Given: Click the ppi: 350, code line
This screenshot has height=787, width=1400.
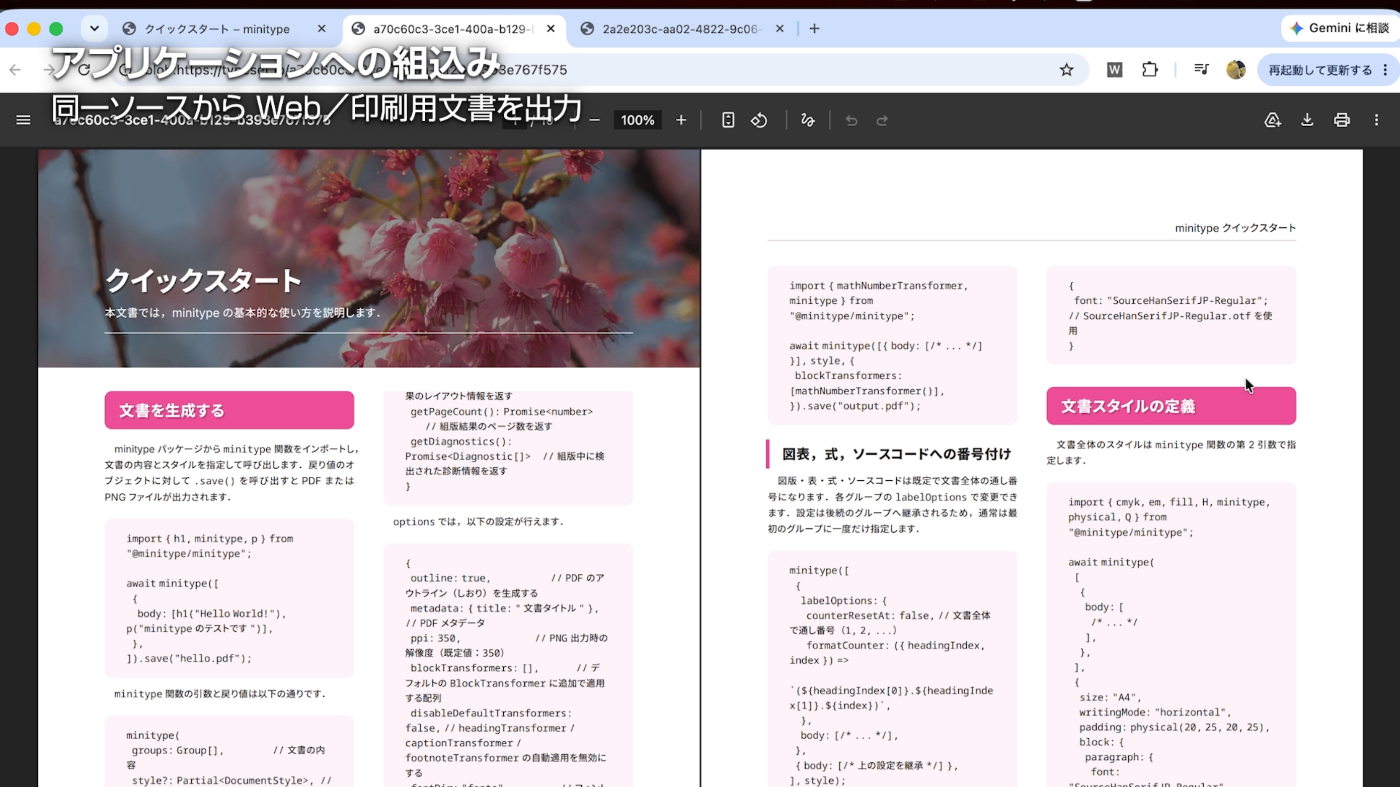Looking at the screenshot, I should point(435,637).
